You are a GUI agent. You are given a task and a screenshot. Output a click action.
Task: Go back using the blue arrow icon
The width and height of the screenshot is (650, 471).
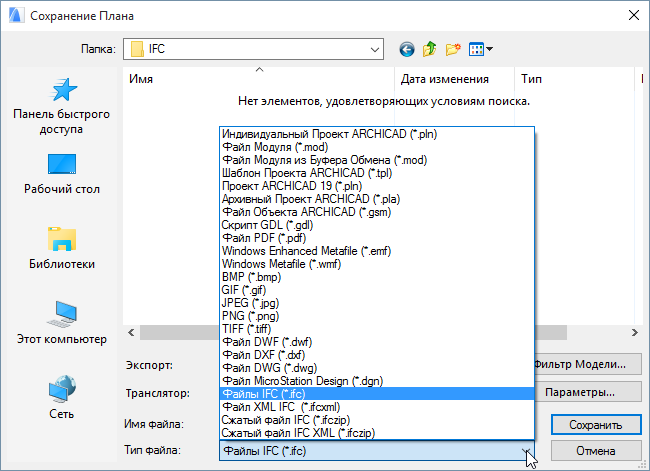tap(407, 49)
